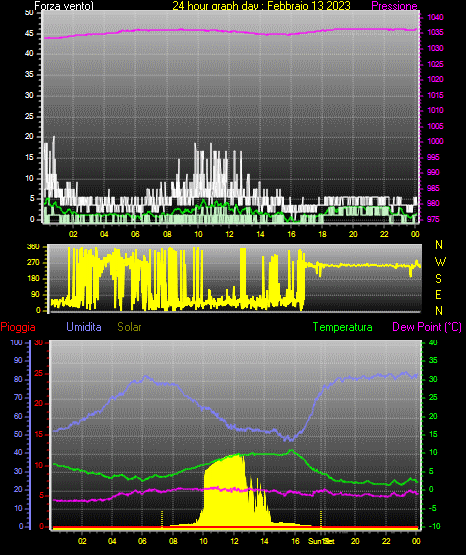The height and width of the screenshot is (555, 466).
Task: Click the S wind direction letter
Action: [438, 279]
